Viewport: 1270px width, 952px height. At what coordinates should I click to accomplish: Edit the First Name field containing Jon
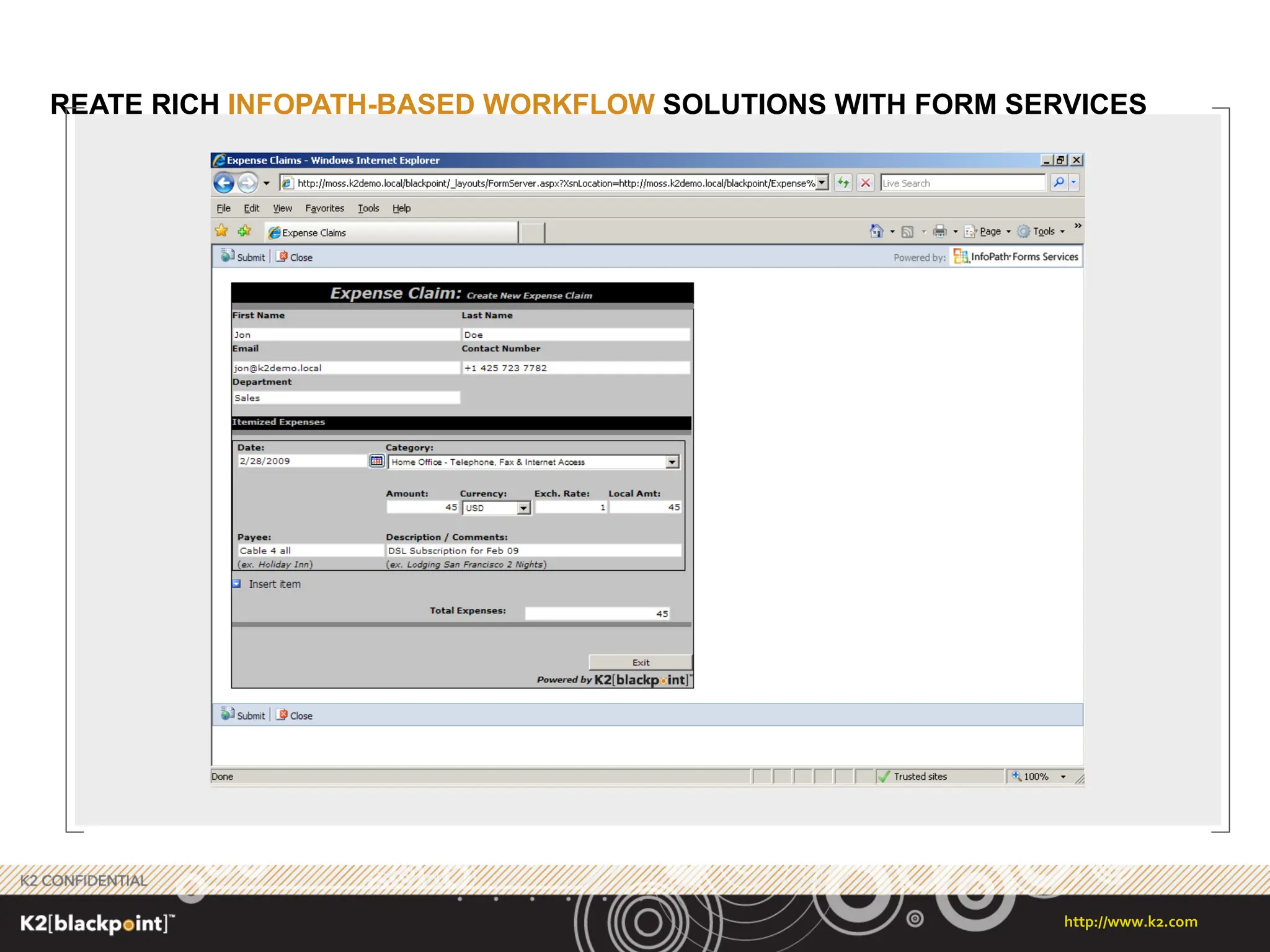(x=346, y=335)
